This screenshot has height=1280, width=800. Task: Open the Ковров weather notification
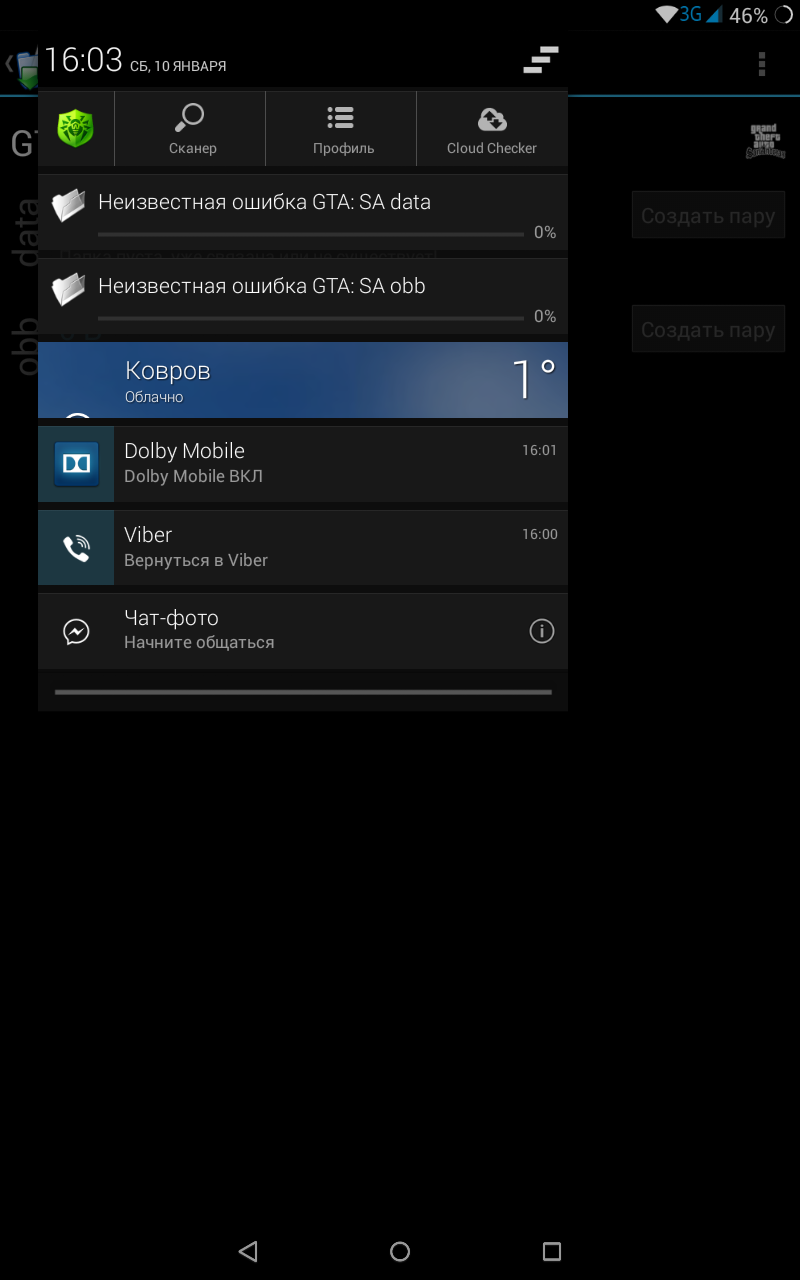303,380
